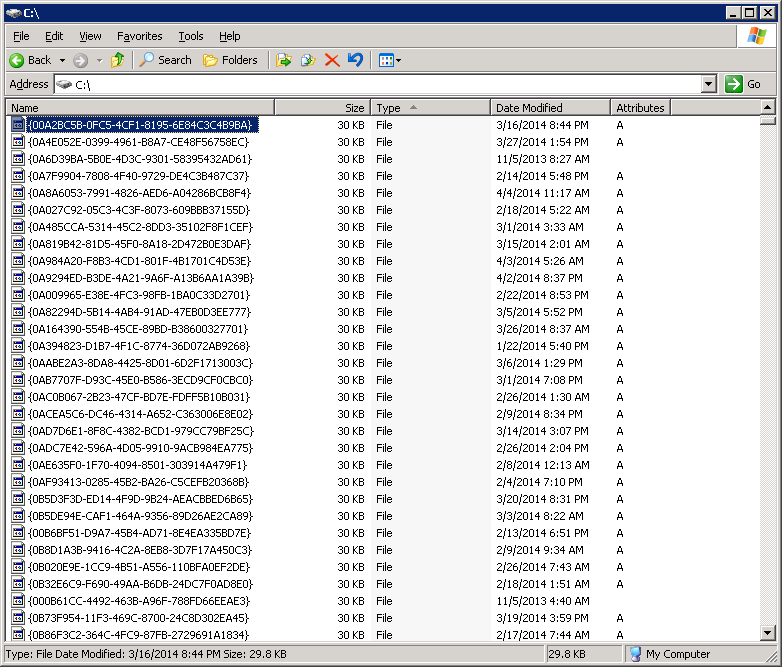The height and width of the screenshot is (667, 782).
Task: Click scrollbar up arrow
Action: click(x=768, y=107)
